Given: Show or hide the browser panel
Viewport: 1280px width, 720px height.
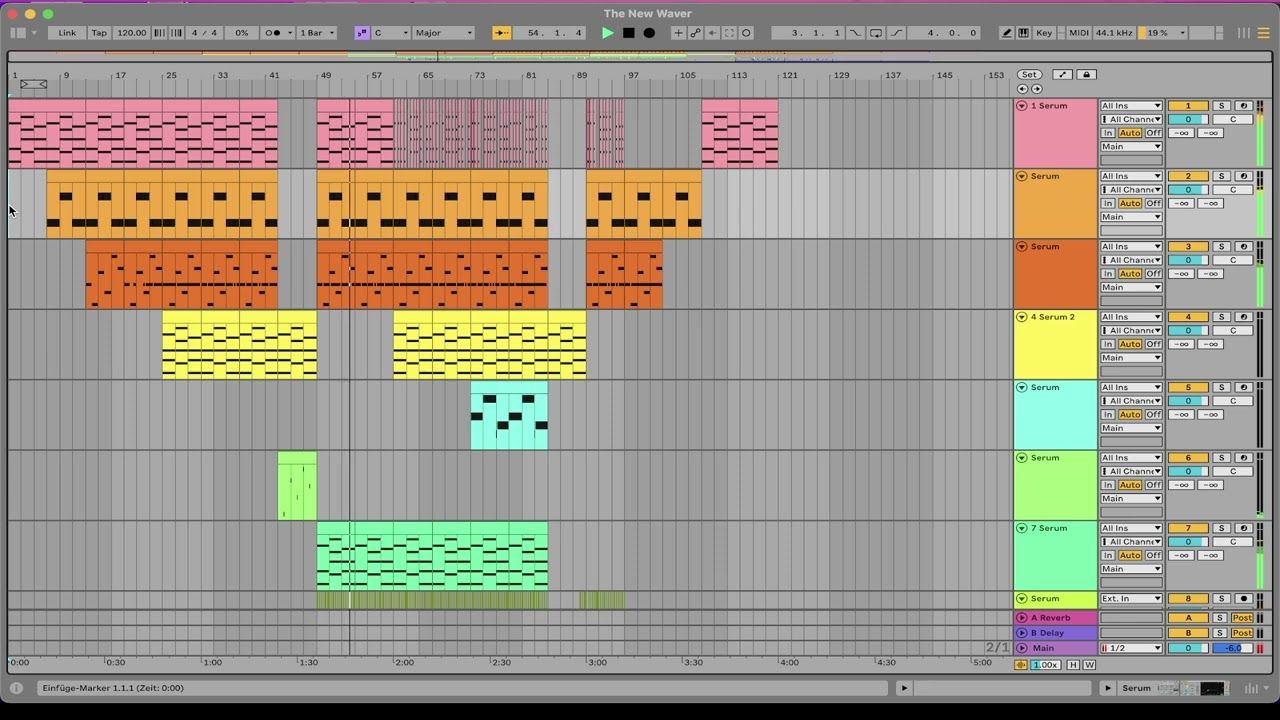Looking at the screenshot, I should 17,33.
